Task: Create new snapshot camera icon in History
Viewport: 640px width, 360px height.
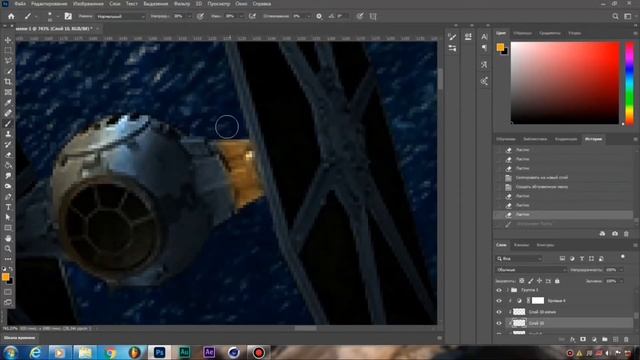Action: (x=615, y=234)
